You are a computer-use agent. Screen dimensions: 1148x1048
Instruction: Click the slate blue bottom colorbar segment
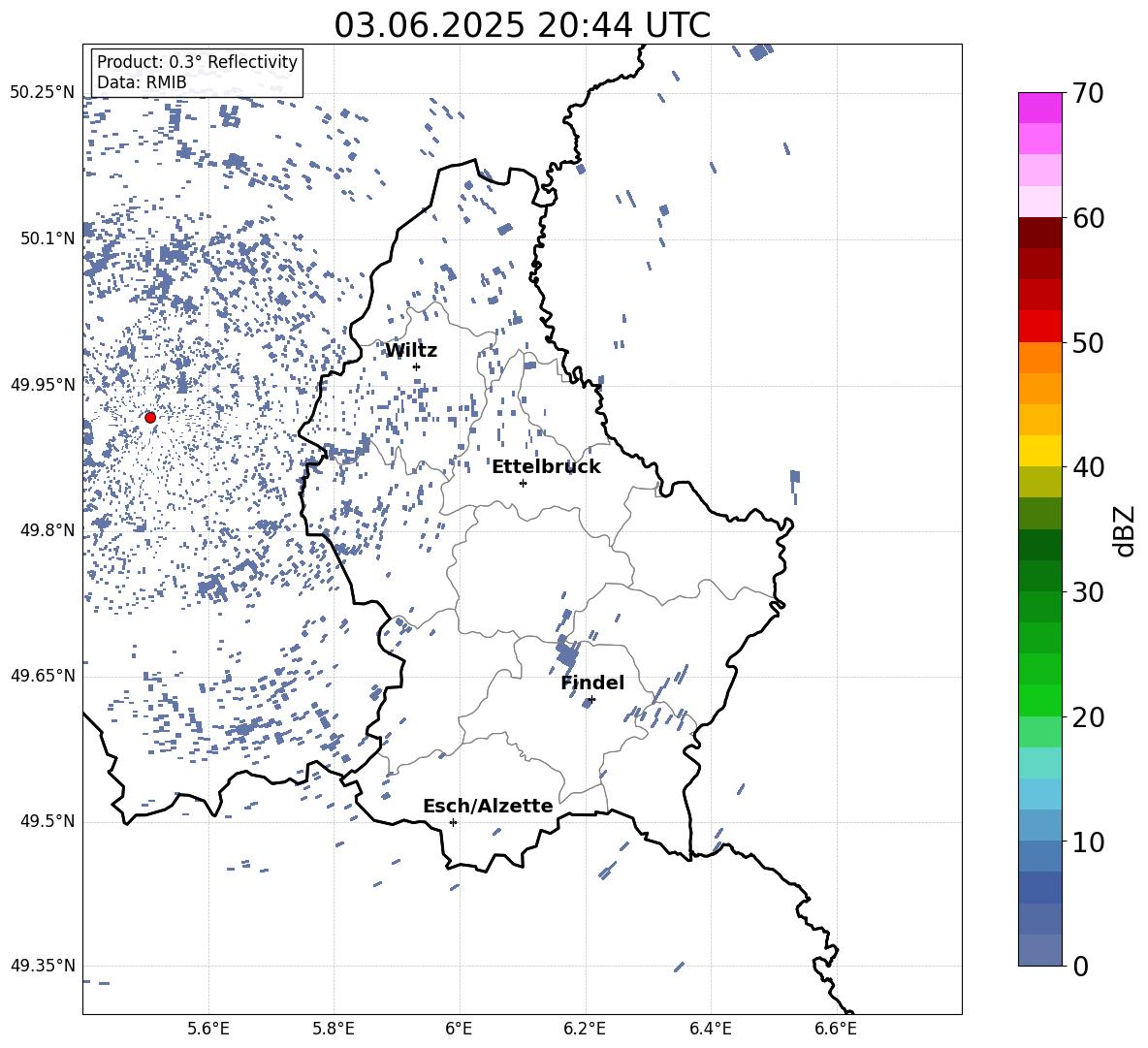1039,950
